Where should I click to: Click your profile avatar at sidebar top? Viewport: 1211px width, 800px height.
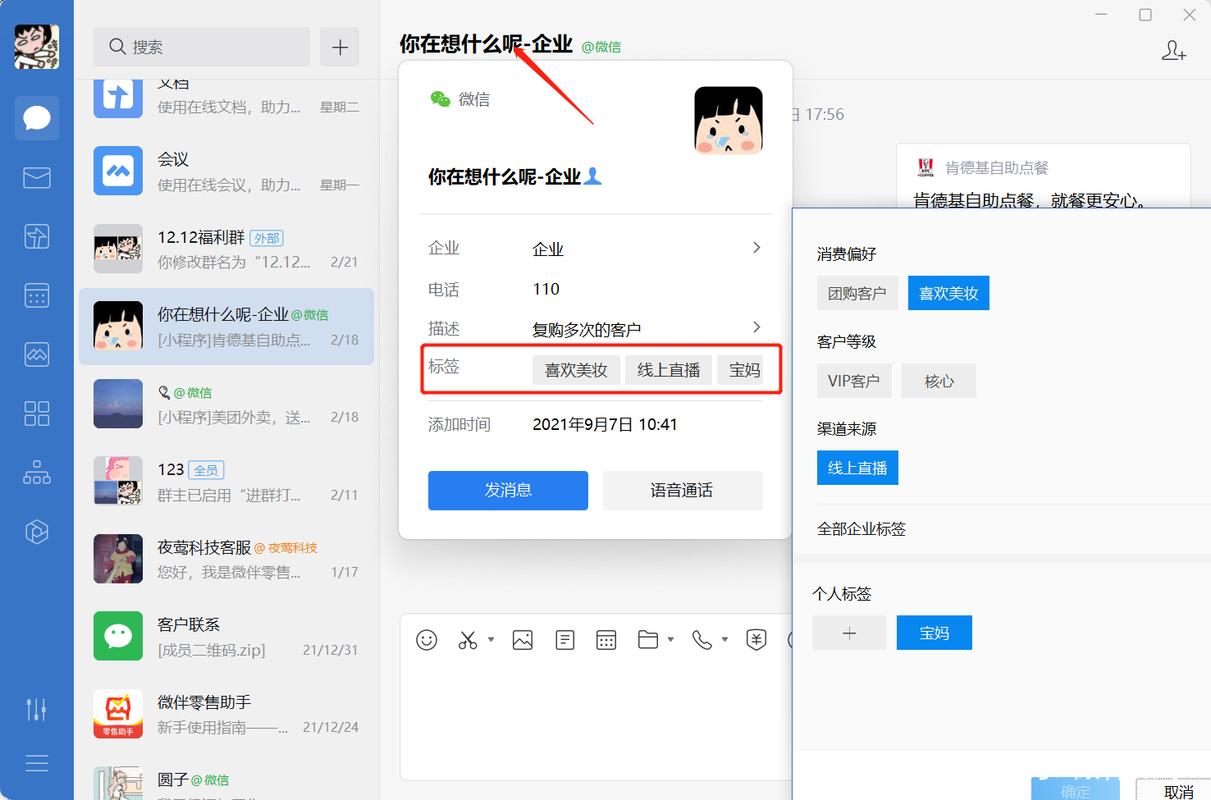pyautogui.click(x=37, y=47)
